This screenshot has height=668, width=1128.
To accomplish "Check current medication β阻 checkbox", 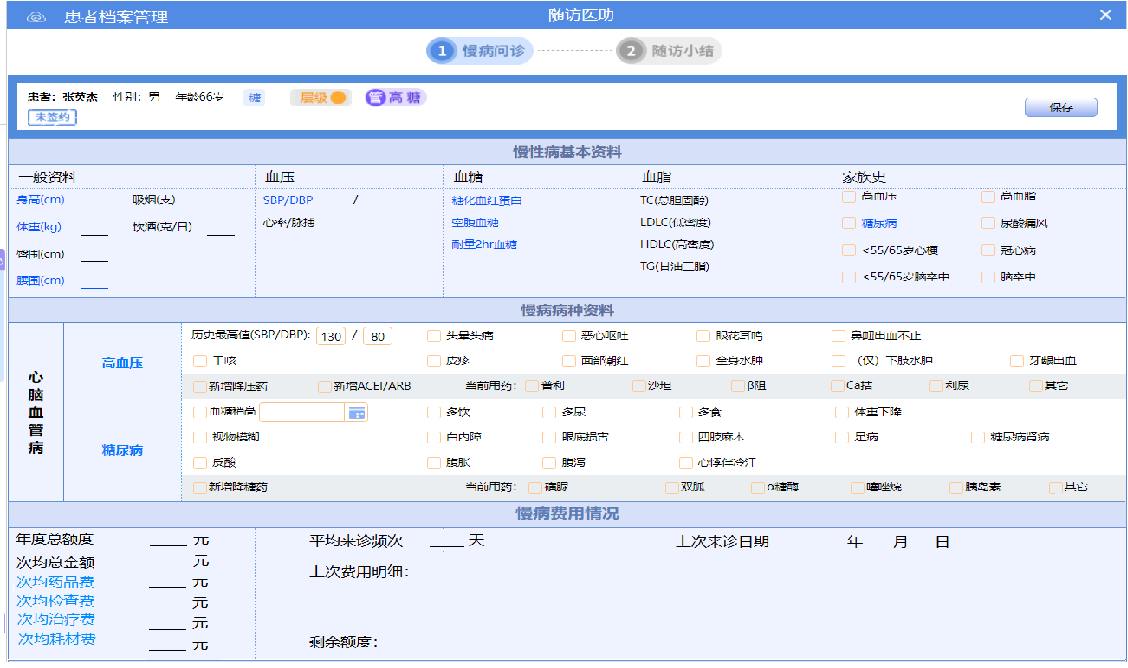I will point(737,386).
